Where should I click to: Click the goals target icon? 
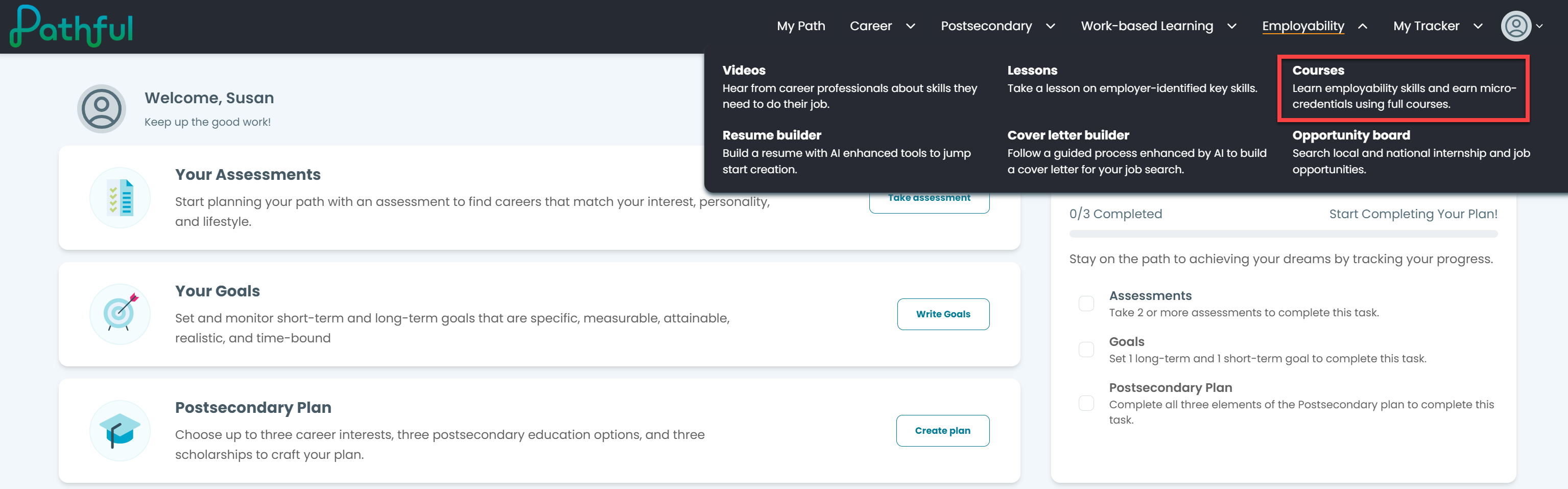tap(120, 314)
